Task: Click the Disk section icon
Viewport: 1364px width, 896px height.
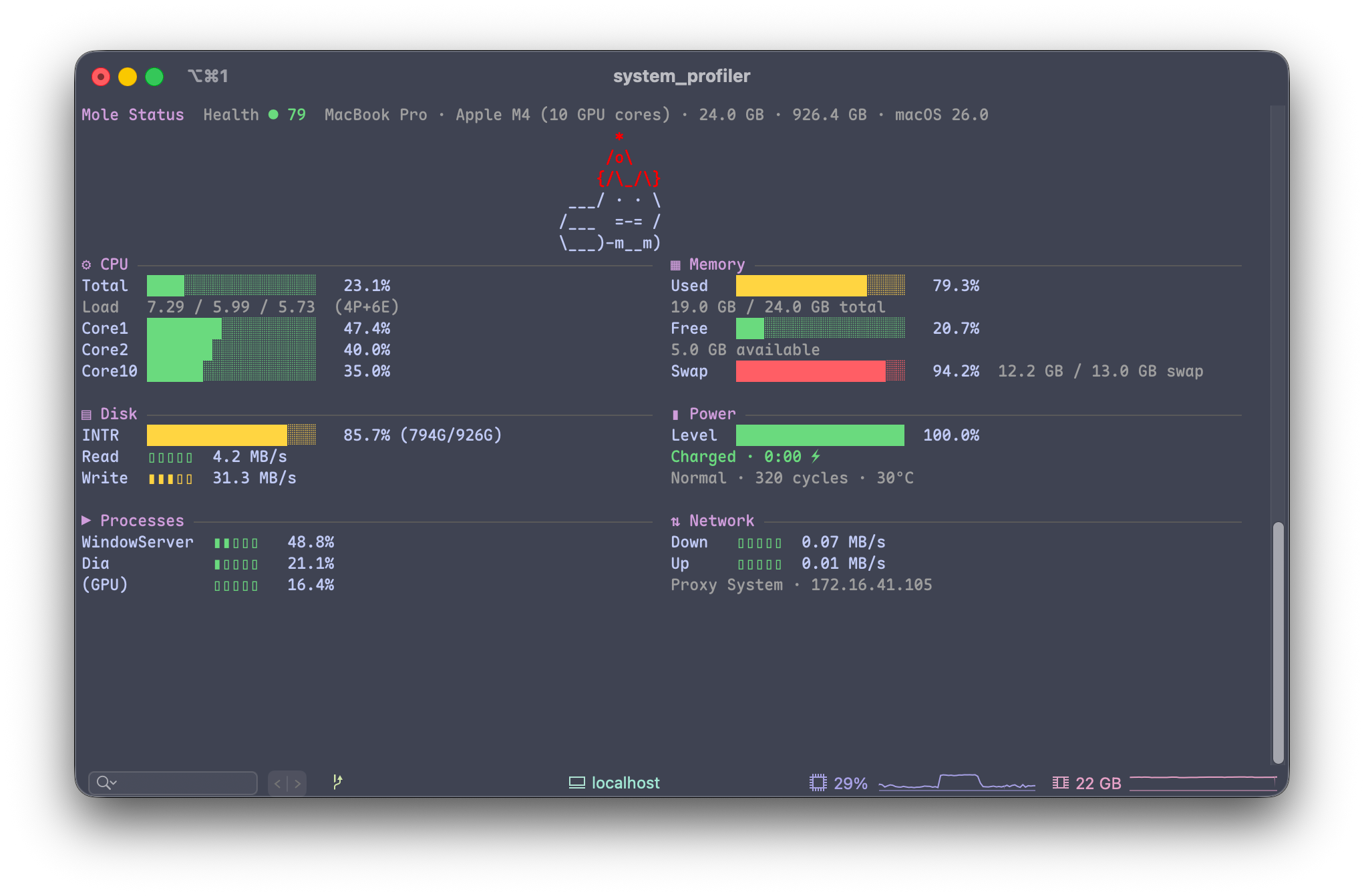Action: tap(87, 415)
